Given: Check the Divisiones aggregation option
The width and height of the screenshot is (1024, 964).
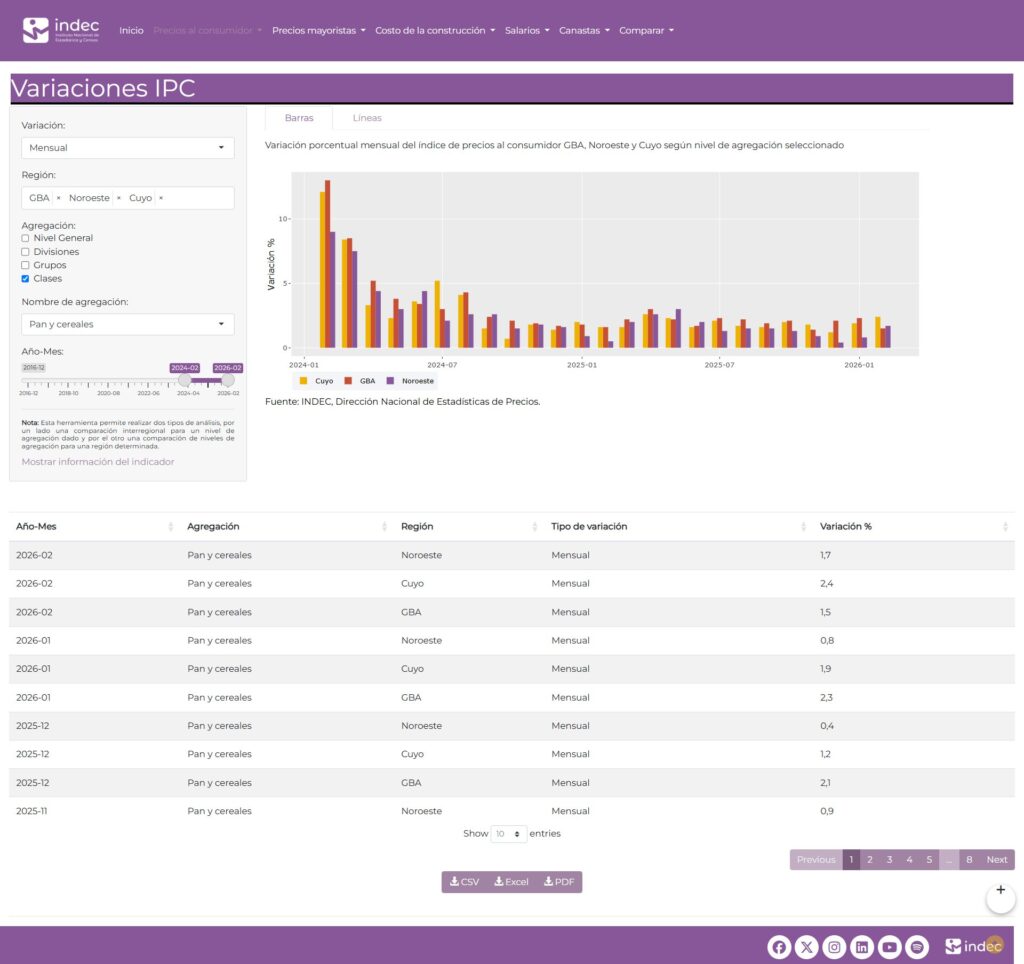Looking at the screenshot, I should (25, 252).
